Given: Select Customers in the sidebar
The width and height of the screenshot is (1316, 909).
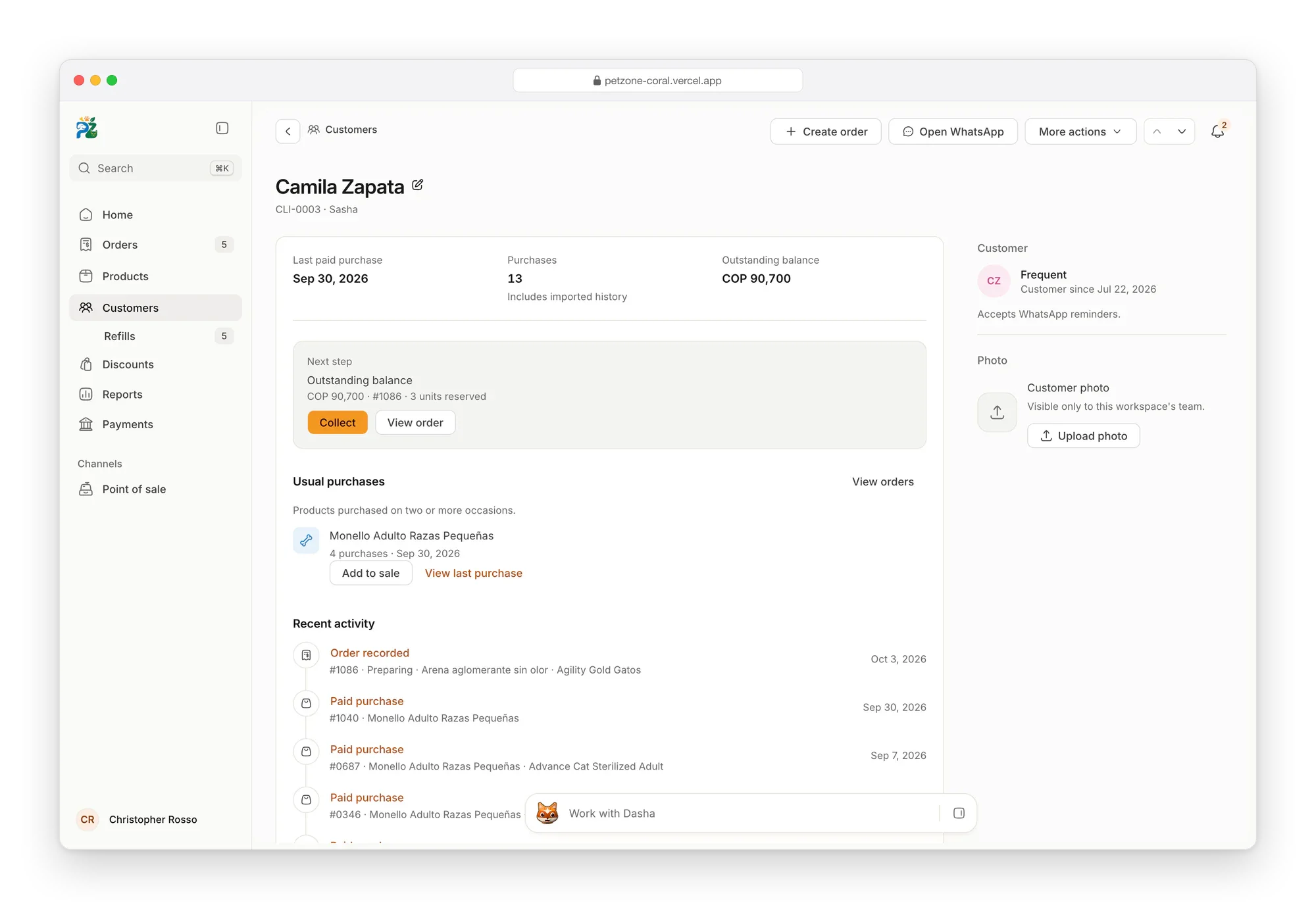Looking at the screenshot, I should point(155,308).
